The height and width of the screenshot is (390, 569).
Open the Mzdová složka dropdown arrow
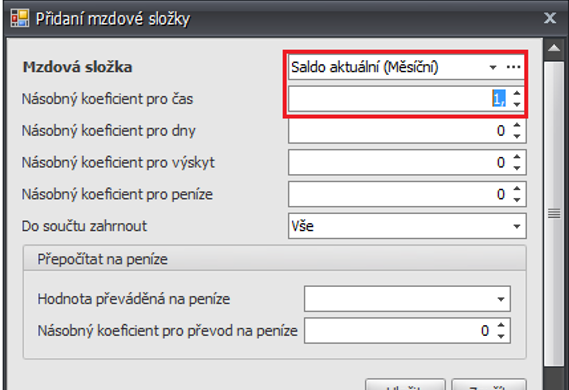point(492,67)
